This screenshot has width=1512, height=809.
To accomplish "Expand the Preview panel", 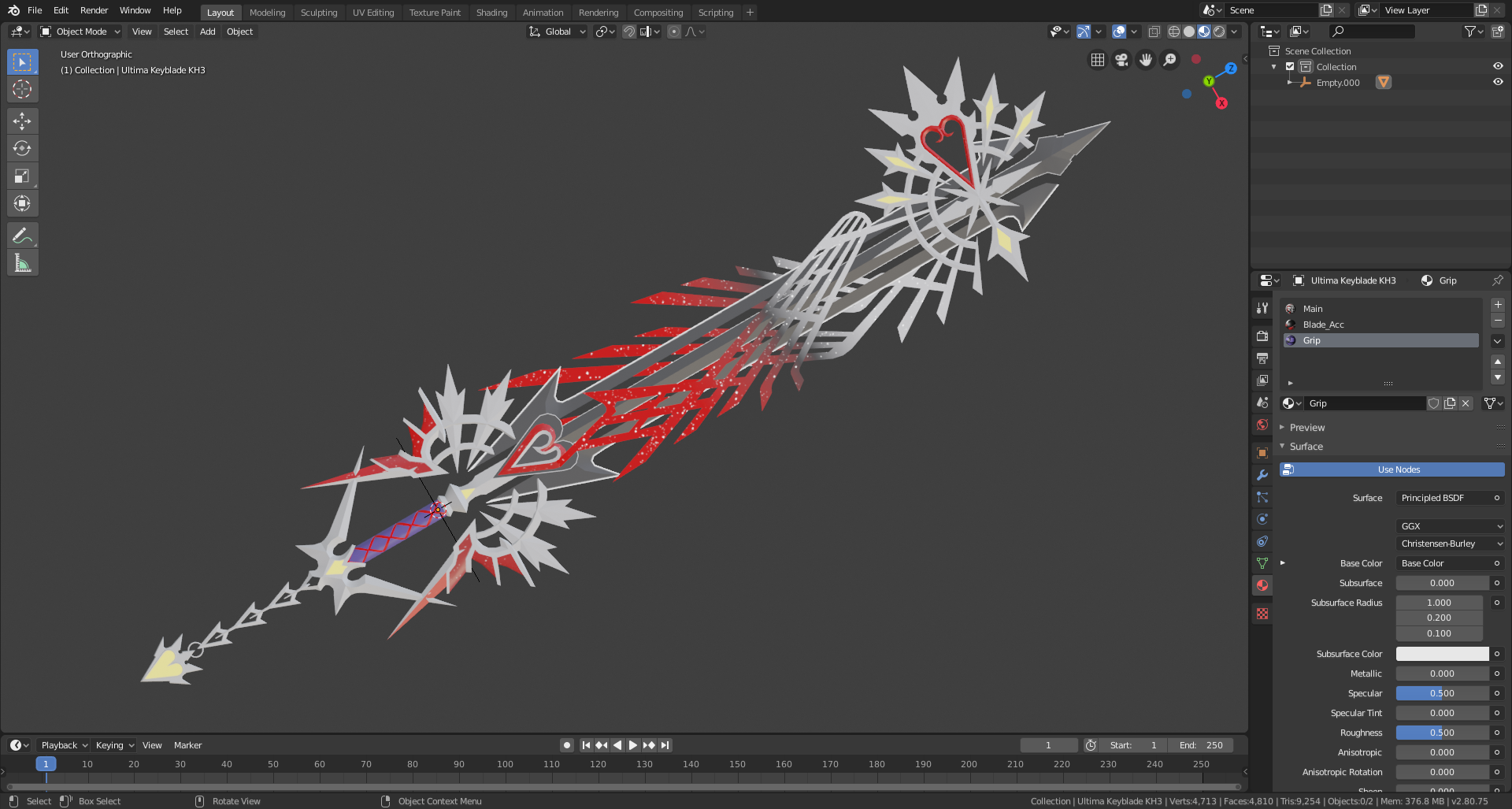I will [1307, 428].
